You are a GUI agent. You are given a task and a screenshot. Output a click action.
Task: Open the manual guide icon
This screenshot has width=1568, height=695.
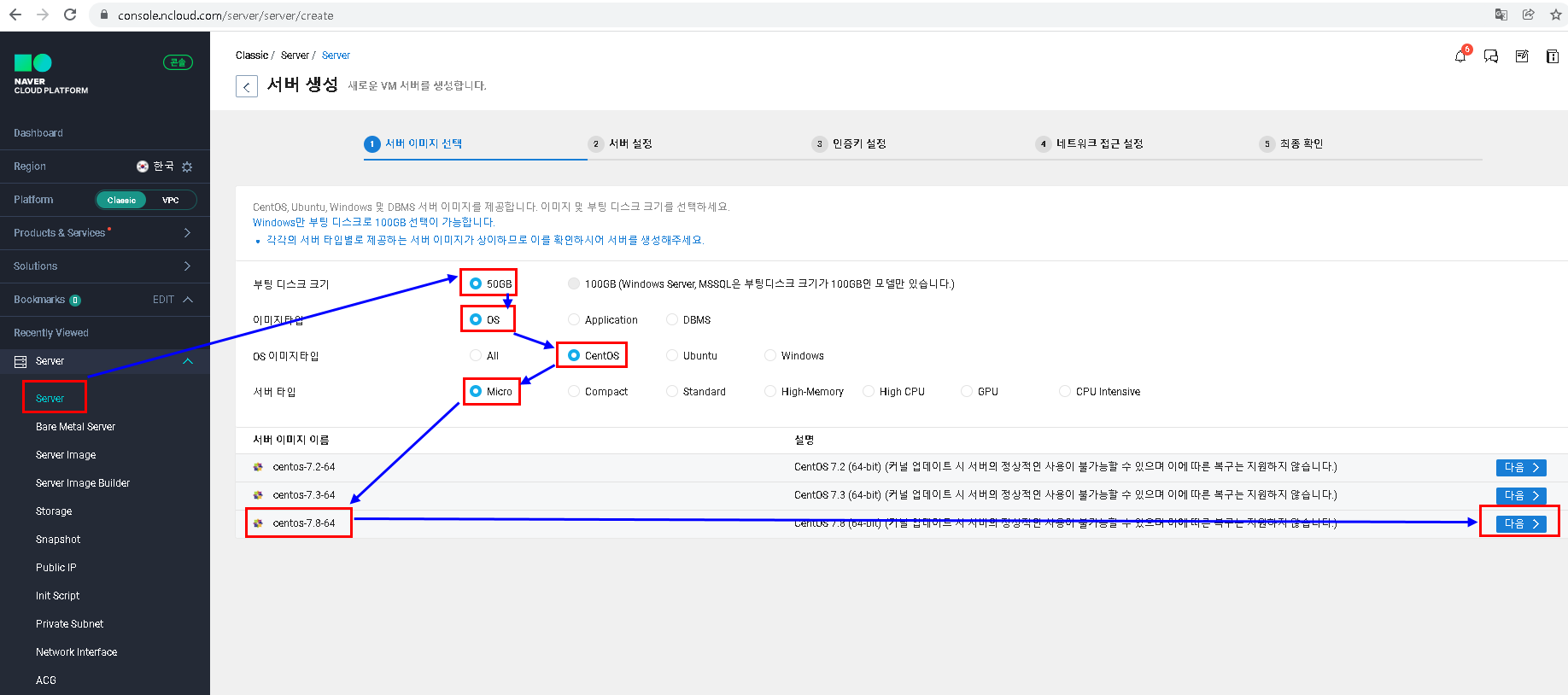pyautogui.click(x=1553, y=56)
